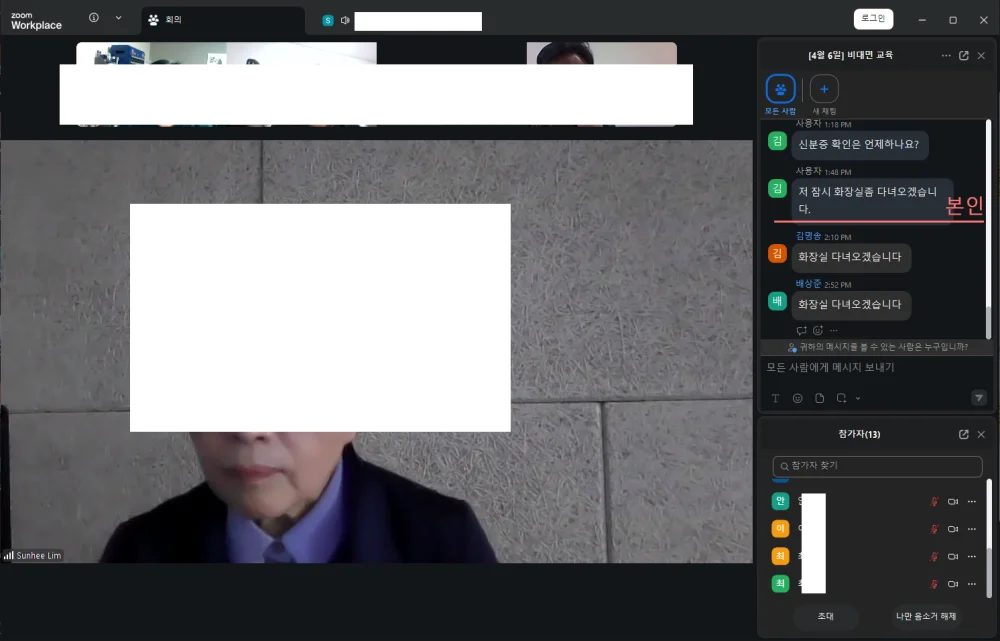Click the Zoom Workplace logo
1000x641 pixels.
(36, 20)
